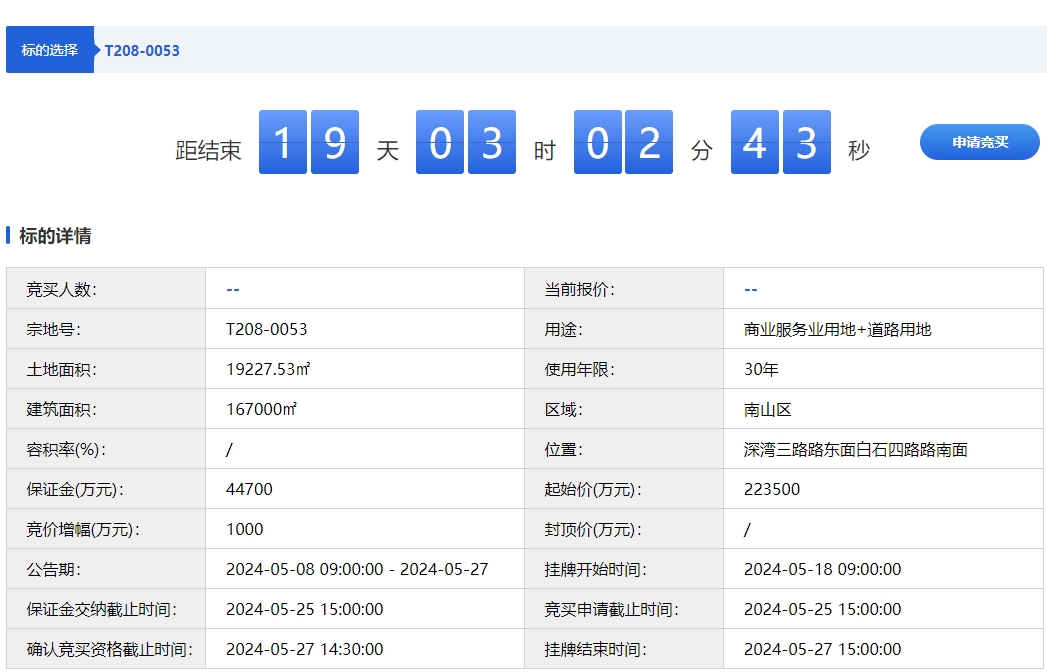Select the 公告期 date range value
Viewport: 1047px width, 672px height.
357,569
